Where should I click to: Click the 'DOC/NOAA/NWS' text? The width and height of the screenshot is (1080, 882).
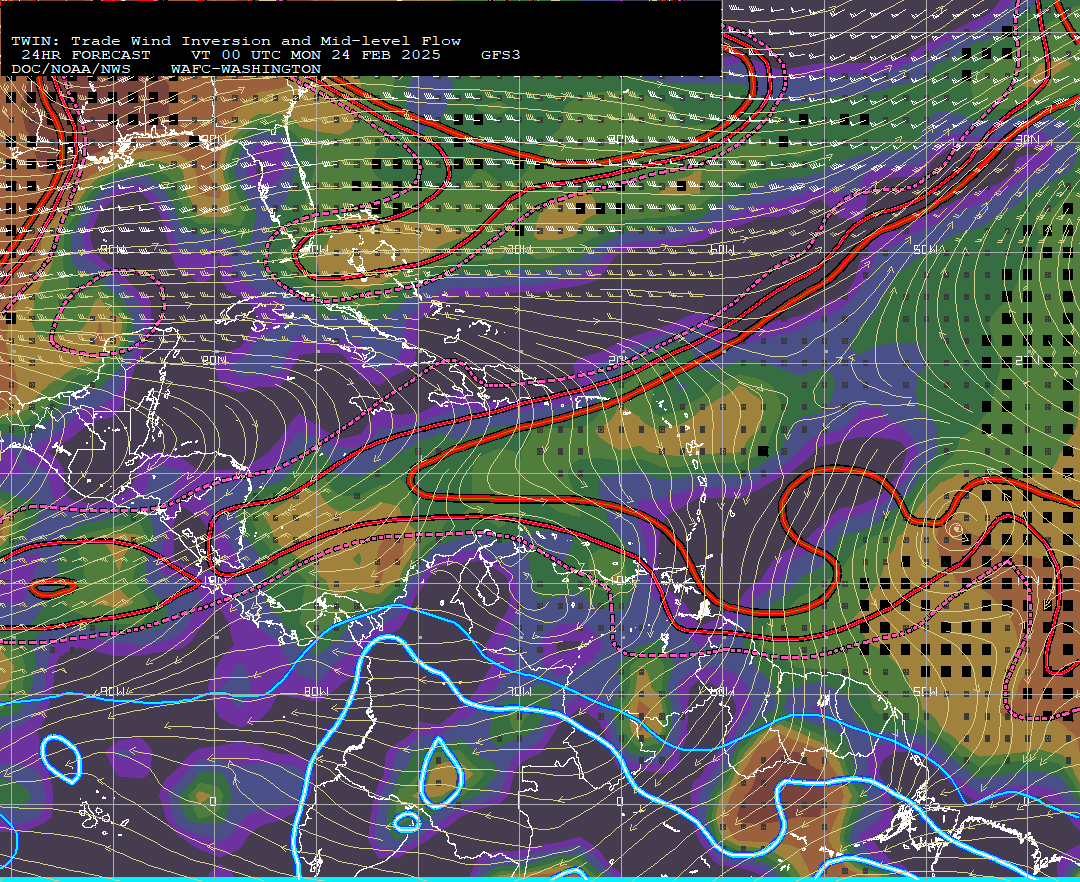[x=71, y=69]
